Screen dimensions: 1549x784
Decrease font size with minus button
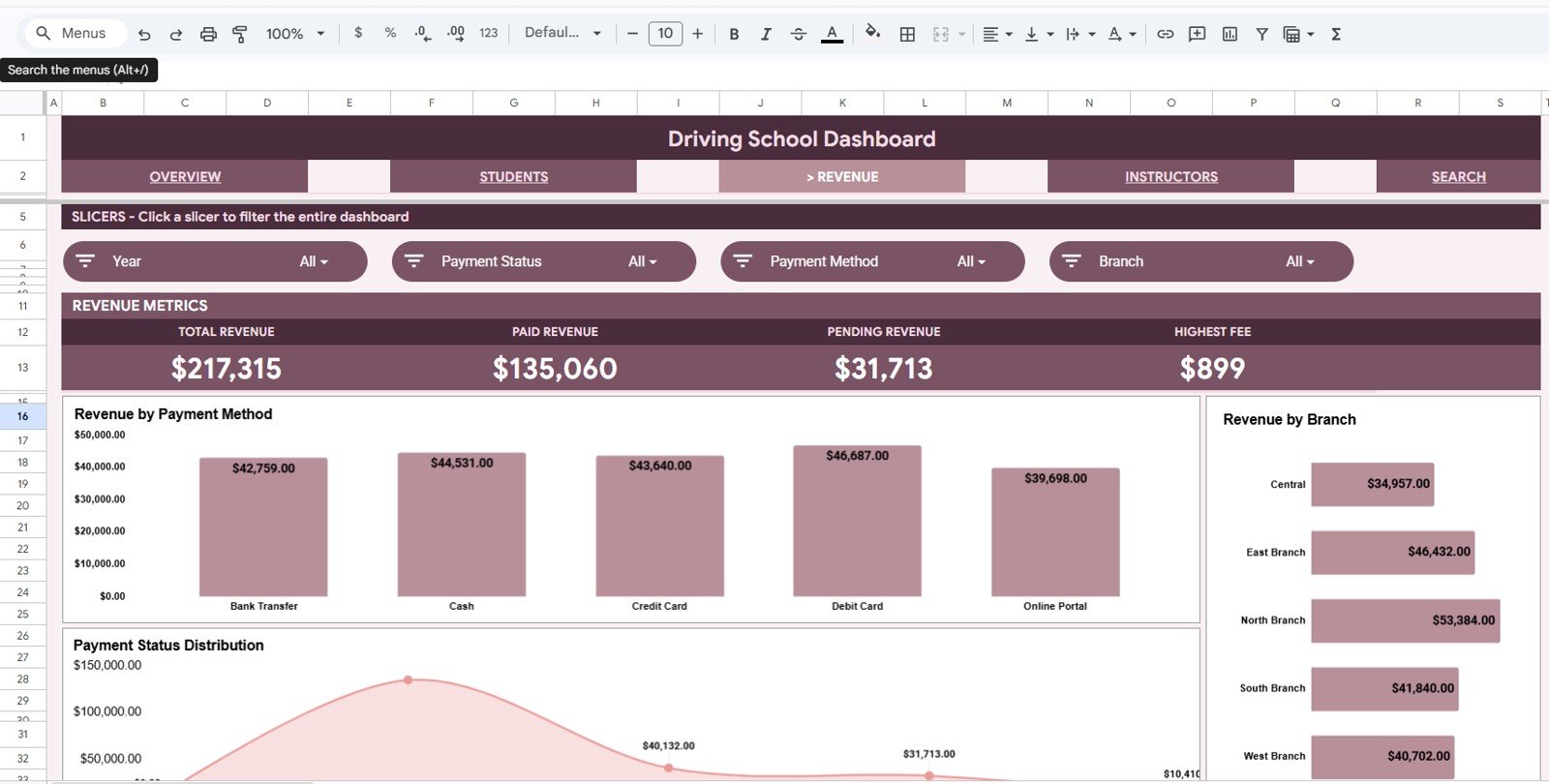coord(632,33)
